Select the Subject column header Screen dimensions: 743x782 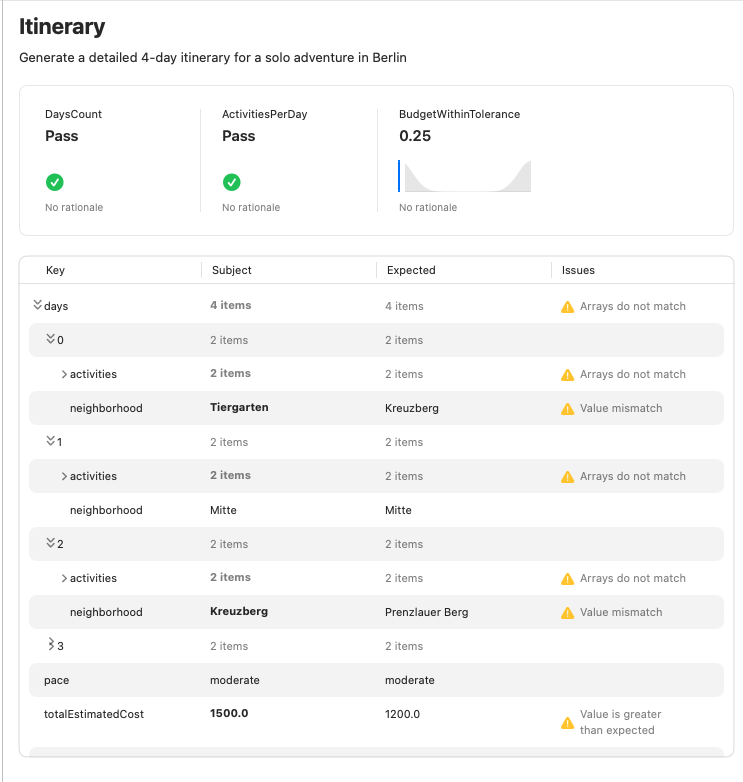(231, 270)
